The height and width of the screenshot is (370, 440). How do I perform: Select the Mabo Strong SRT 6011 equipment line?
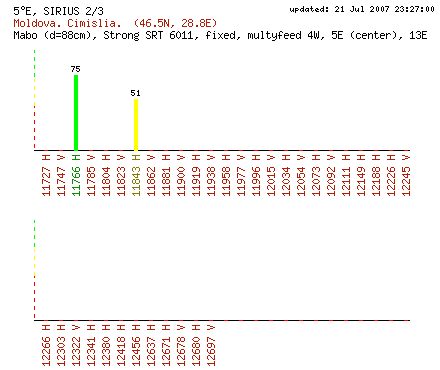[x=220, y=35]
